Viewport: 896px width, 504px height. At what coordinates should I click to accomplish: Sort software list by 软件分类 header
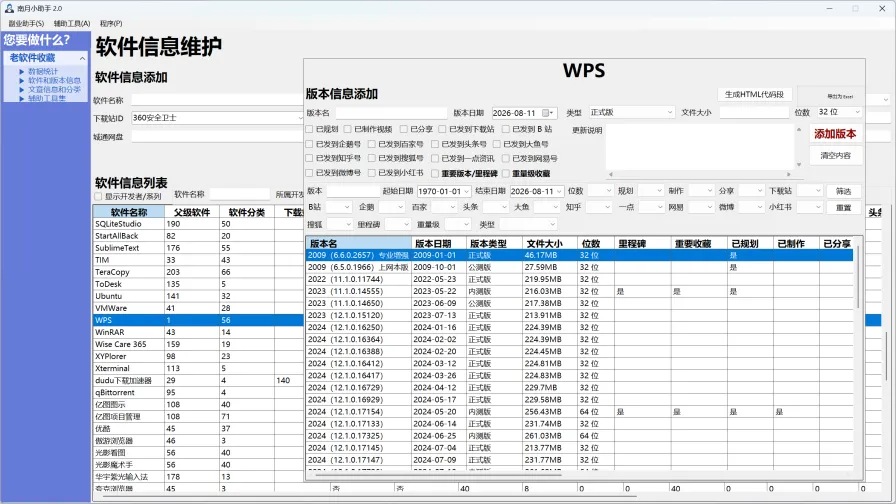pos(246,212)
